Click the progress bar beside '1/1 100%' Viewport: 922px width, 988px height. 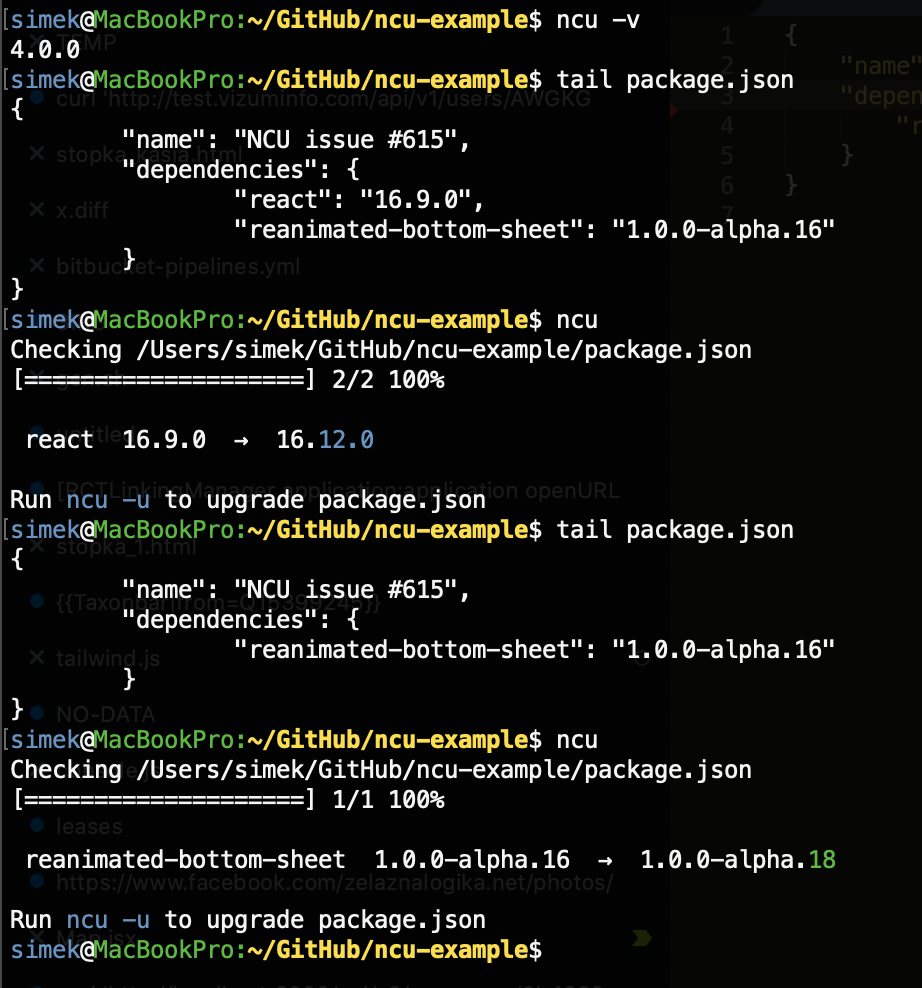point(164,800)
